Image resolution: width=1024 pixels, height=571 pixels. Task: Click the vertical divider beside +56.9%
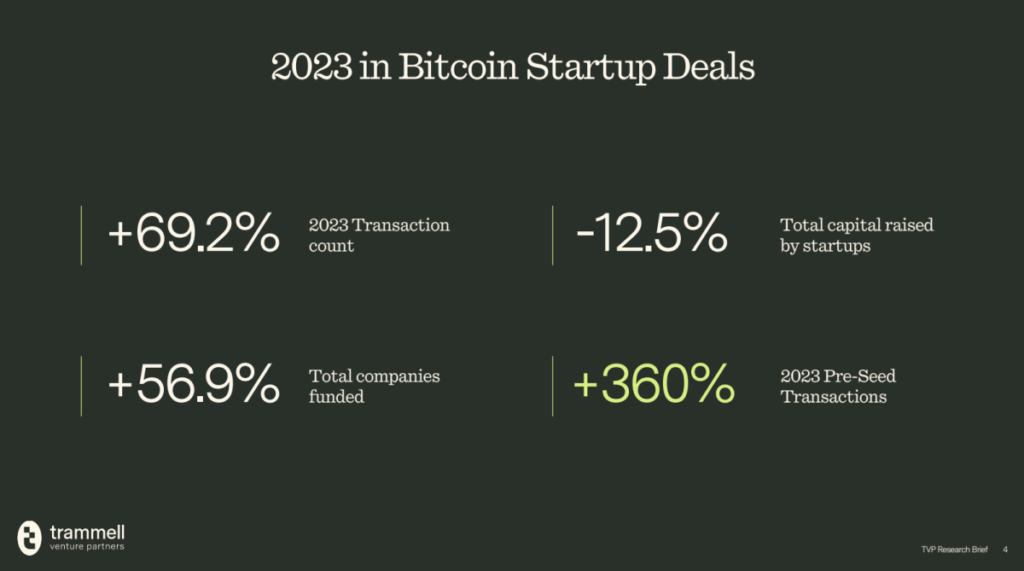point(81,386)
